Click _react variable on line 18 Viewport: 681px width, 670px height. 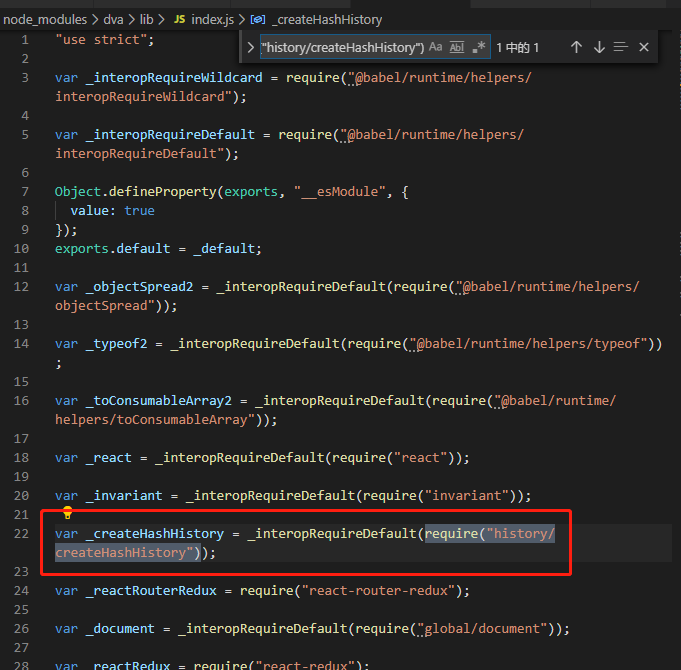pyautogui.click(x=109, y=458)
